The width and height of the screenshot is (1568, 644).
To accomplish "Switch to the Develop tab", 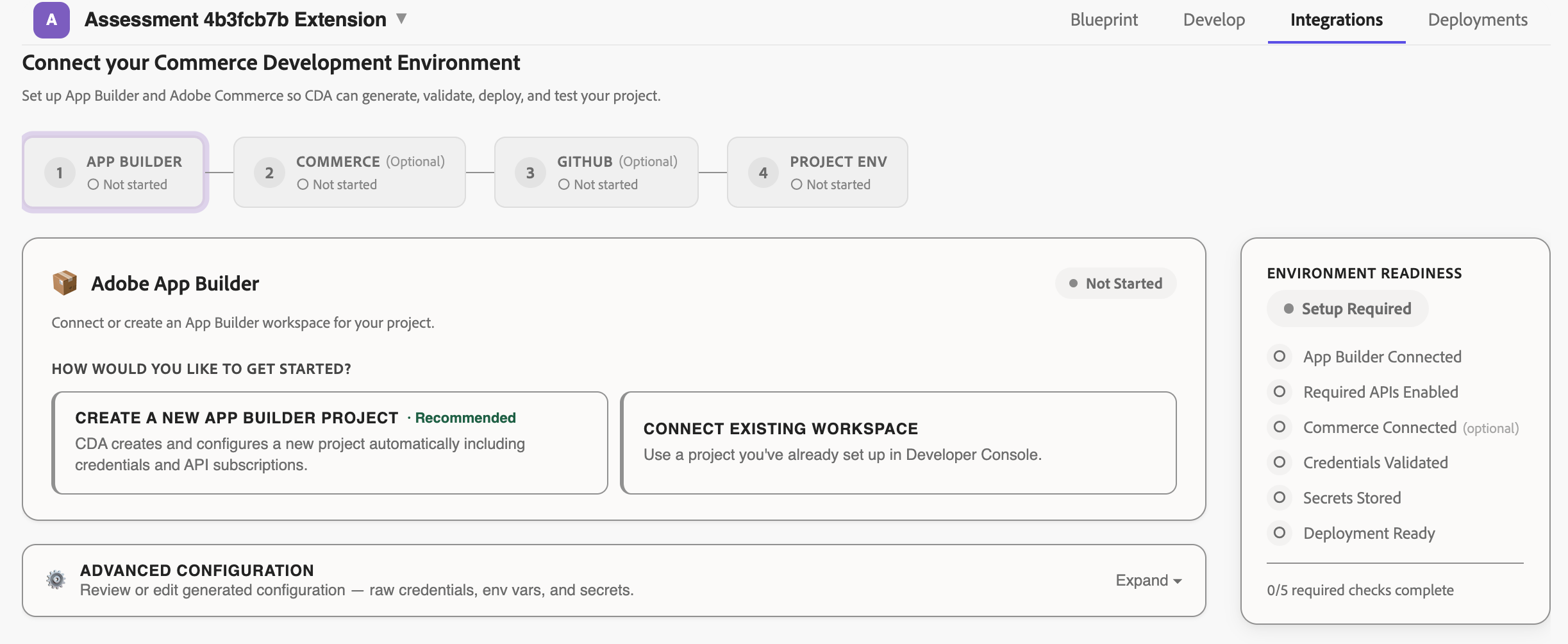I will [1214, 20].
